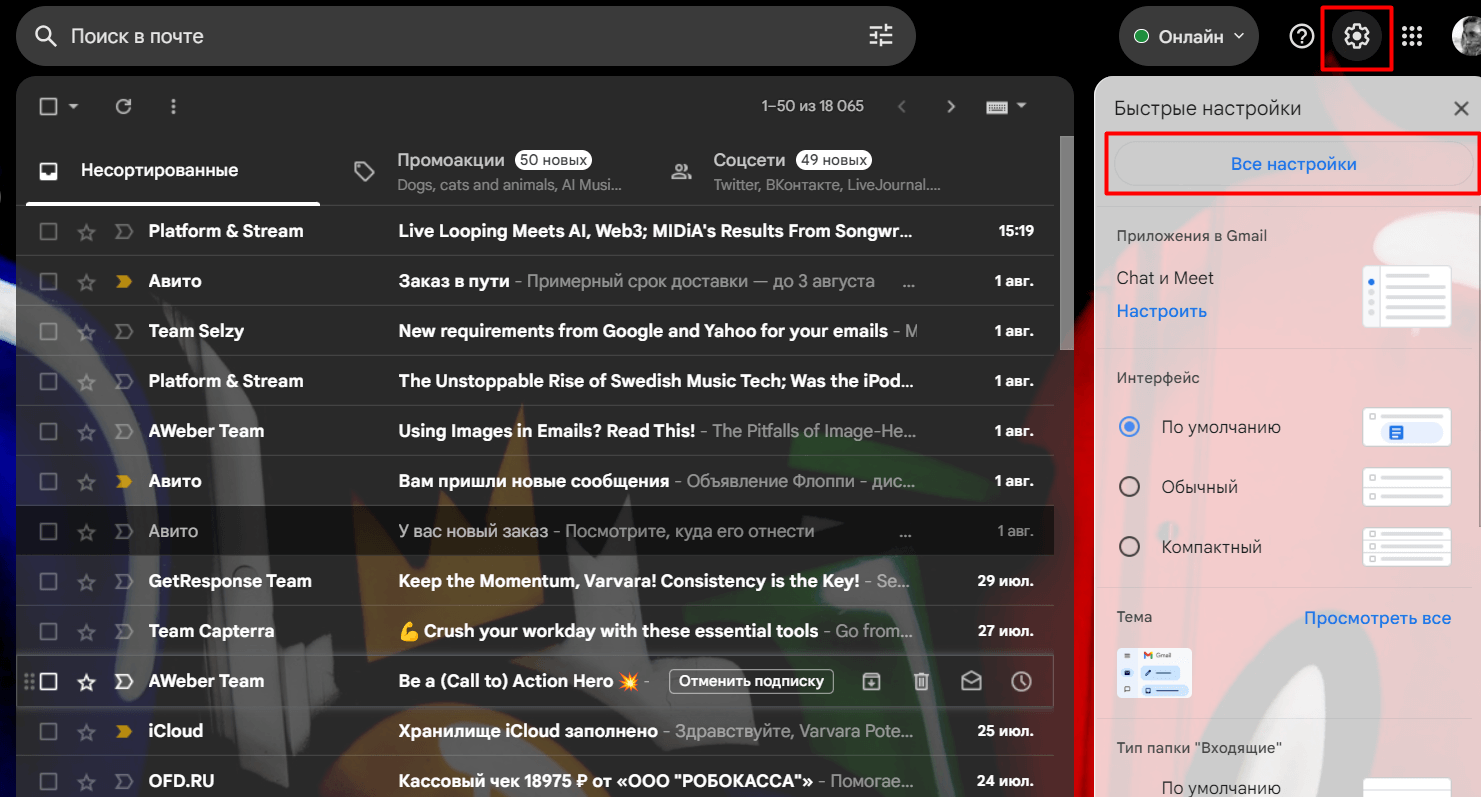Star the GetResponse Team email
Screen dimensions: 1481x797
[86, 582]
